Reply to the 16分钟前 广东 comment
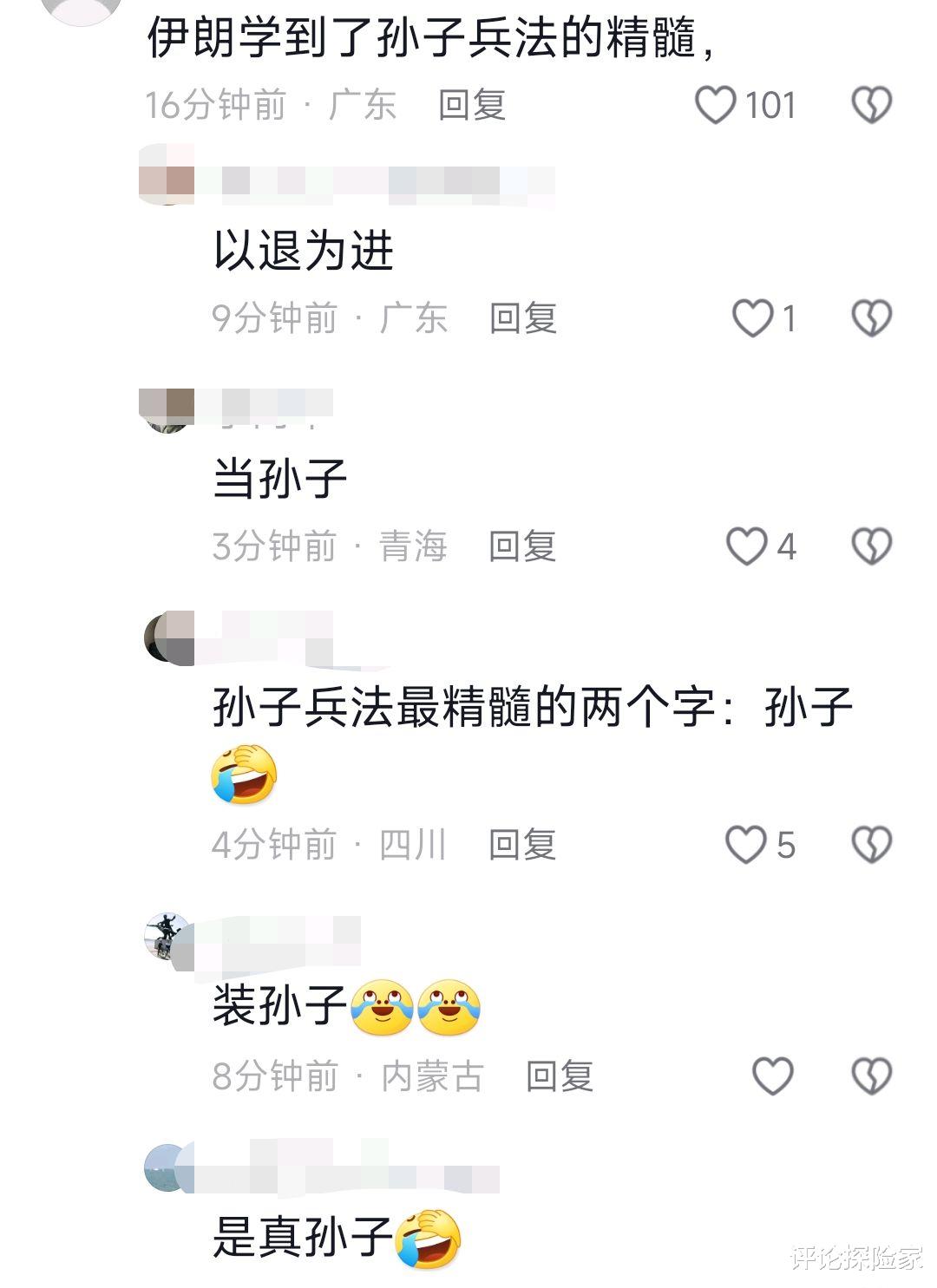 point(472,105)
